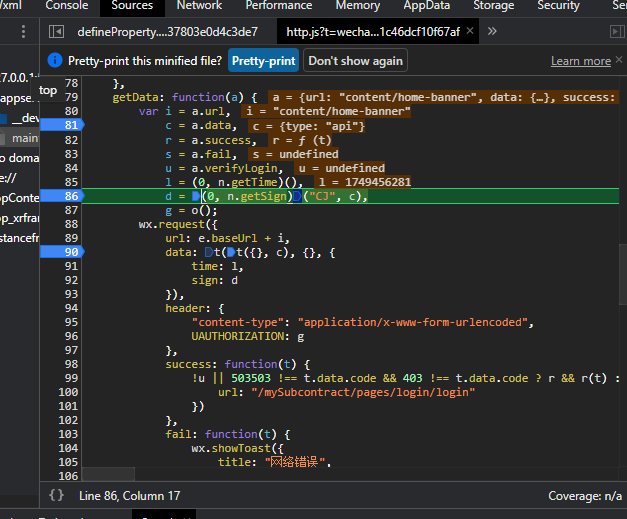Open the Security tab
This screenshot has width=627, height=519.
(x=558, y=6)
